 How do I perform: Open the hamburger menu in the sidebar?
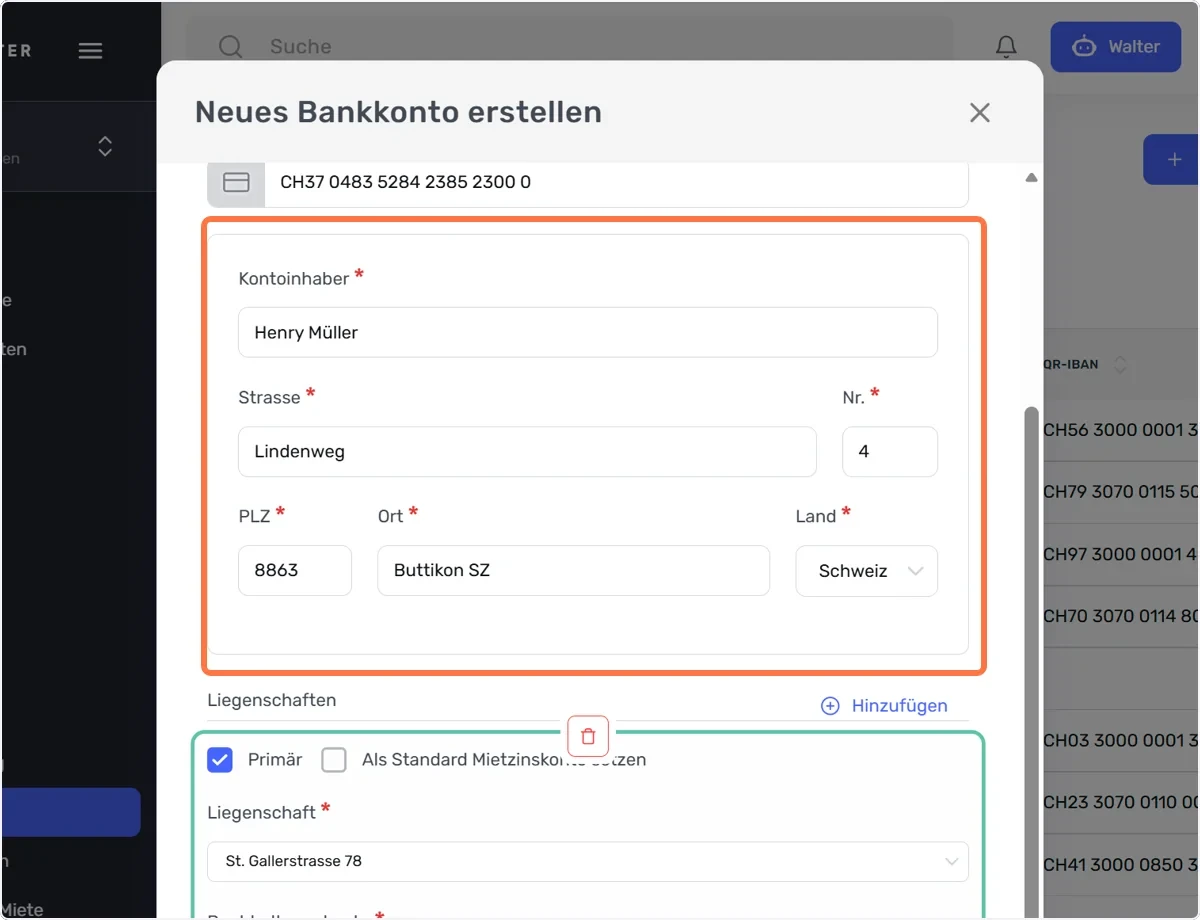click(90, 50)
